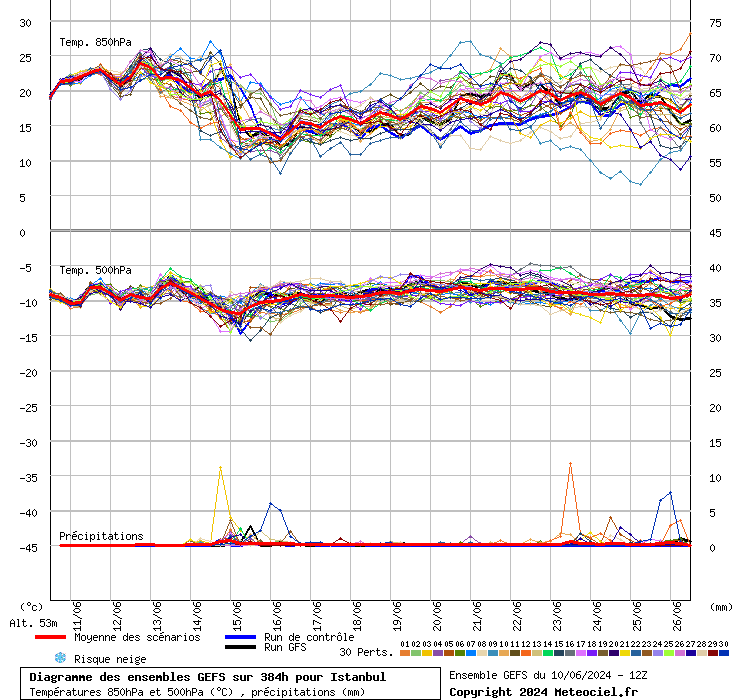
Task: Select perturbation 30 blue swatch
Action: [x=723, y=653]
